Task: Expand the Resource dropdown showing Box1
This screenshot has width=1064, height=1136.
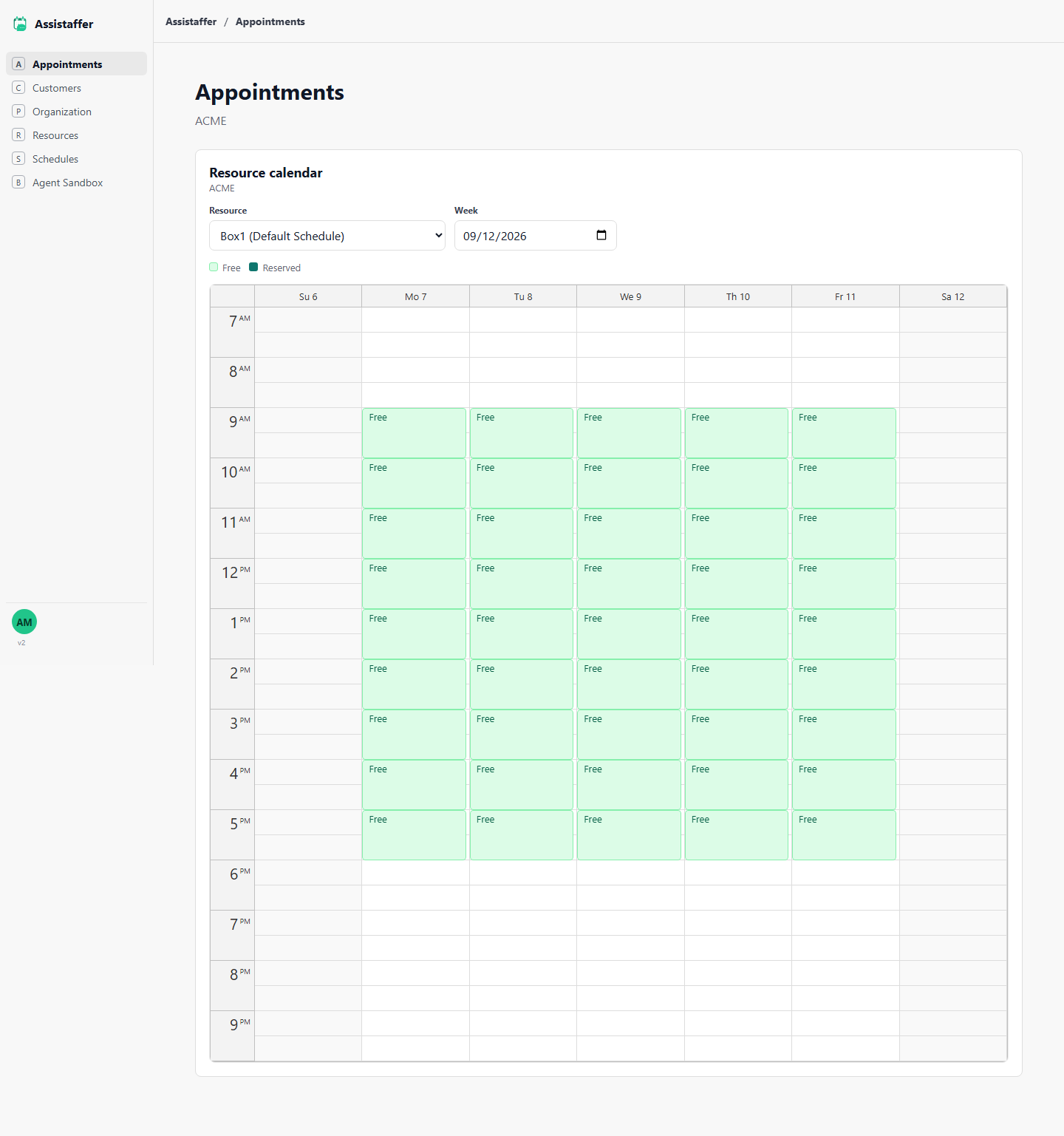Action: [327, 236]
